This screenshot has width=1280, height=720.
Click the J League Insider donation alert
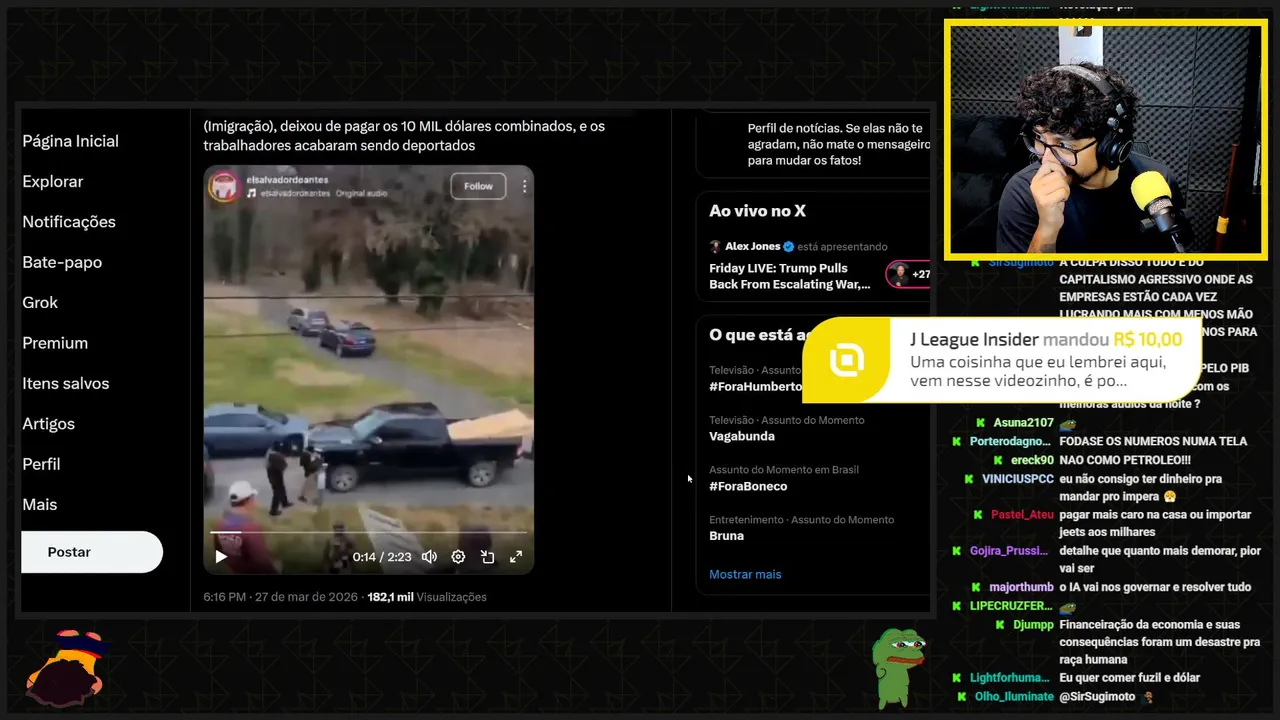(1002, 360)
